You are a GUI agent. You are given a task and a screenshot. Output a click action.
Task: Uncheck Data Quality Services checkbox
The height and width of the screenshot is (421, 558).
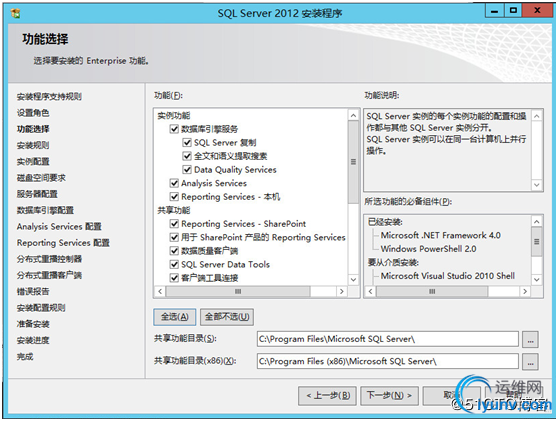[187, 170]
